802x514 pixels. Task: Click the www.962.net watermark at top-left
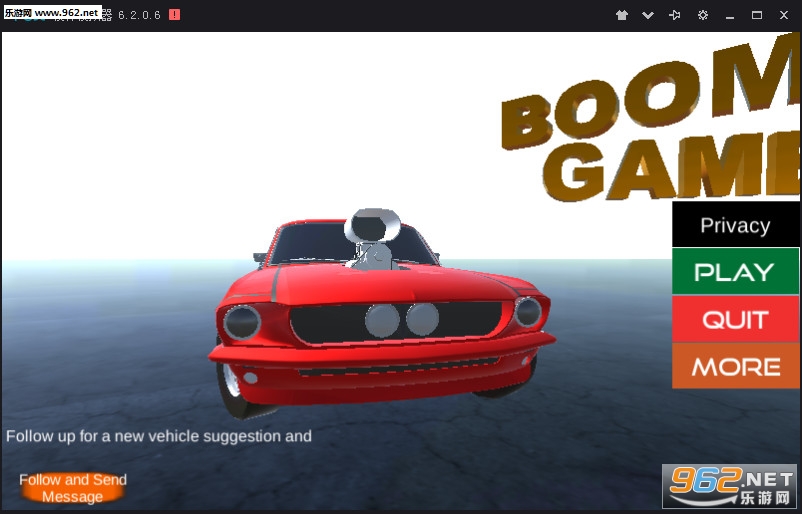click(x=52, y=13)
